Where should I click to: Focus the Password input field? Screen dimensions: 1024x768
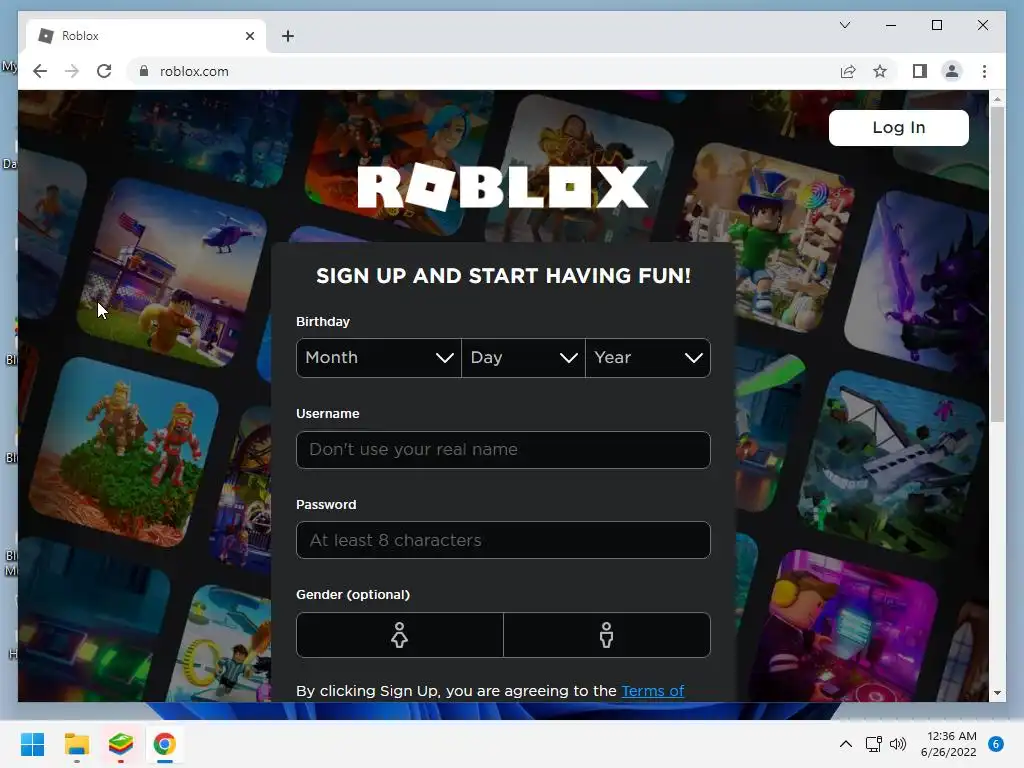(x=503, y=540)
